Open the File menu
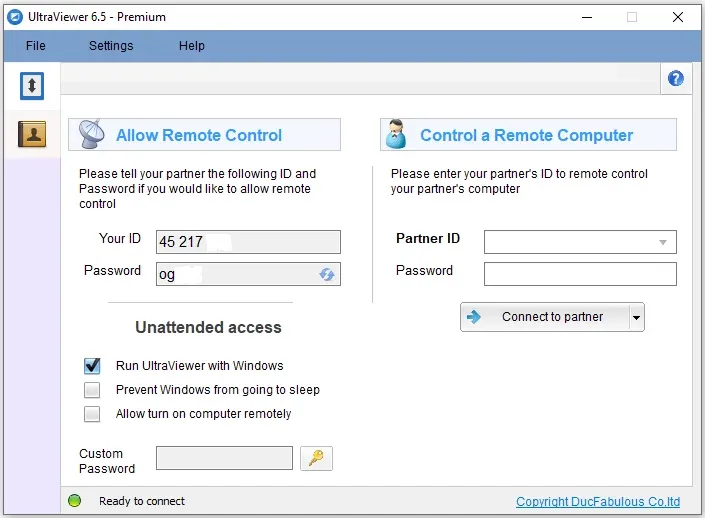This screenshot has width=705, height=518. tap(36, 46)
